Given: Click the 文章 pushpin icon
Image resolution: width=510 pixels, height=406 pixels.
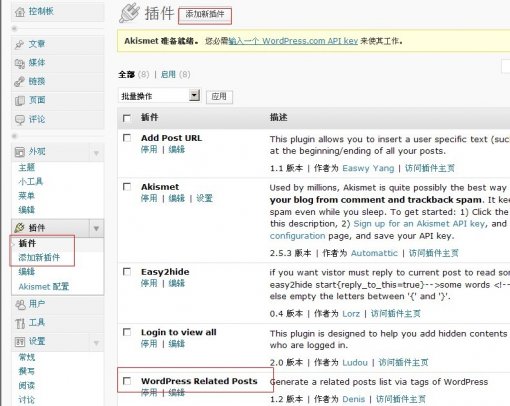Looking at the screenshot, I should click(x=19, y=44).
